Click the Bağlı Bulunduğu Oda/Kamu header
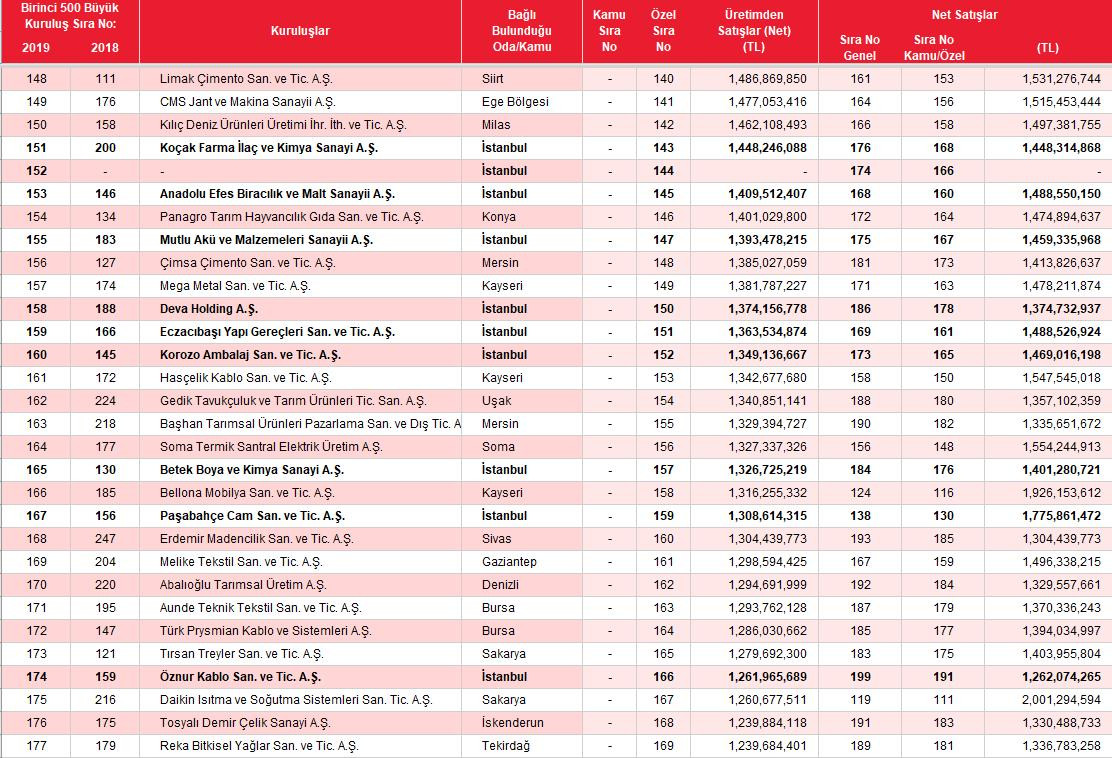 (x=521, y=30)
